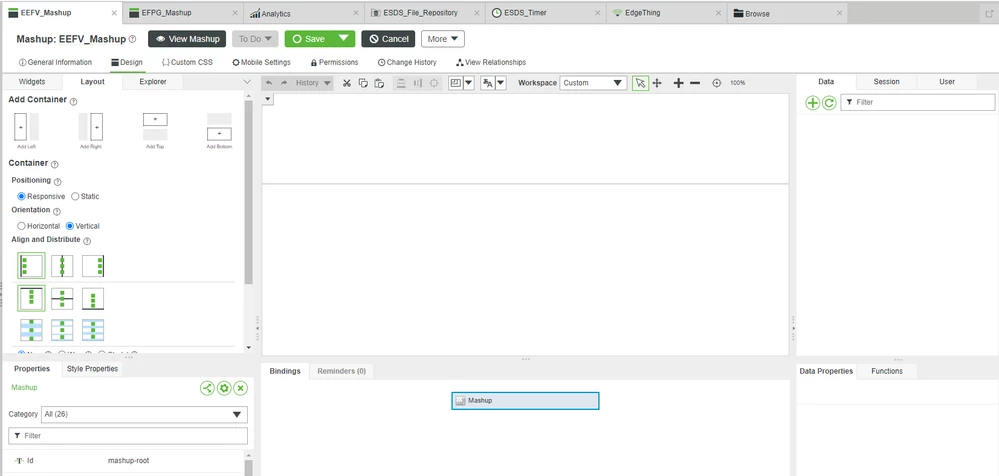Align container items to right
This screenshot has width=999, height=476.
93,266
